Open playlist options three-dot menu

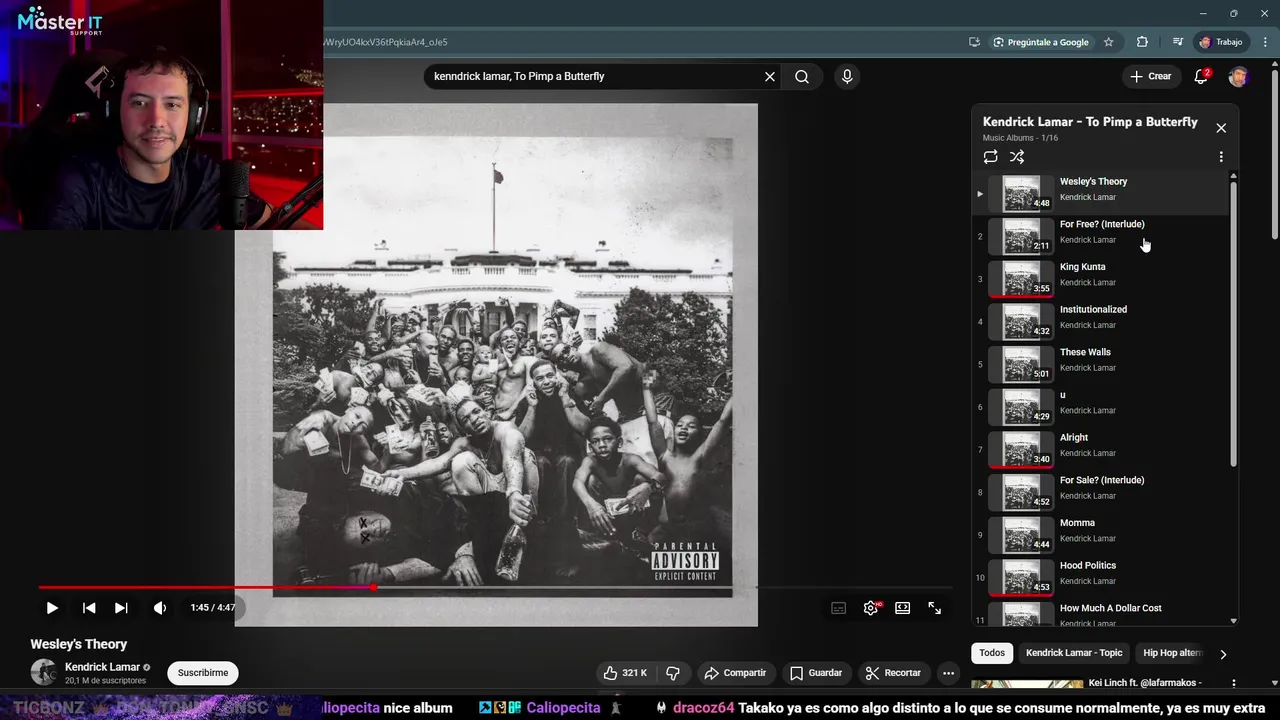(x=1221, y=157)
